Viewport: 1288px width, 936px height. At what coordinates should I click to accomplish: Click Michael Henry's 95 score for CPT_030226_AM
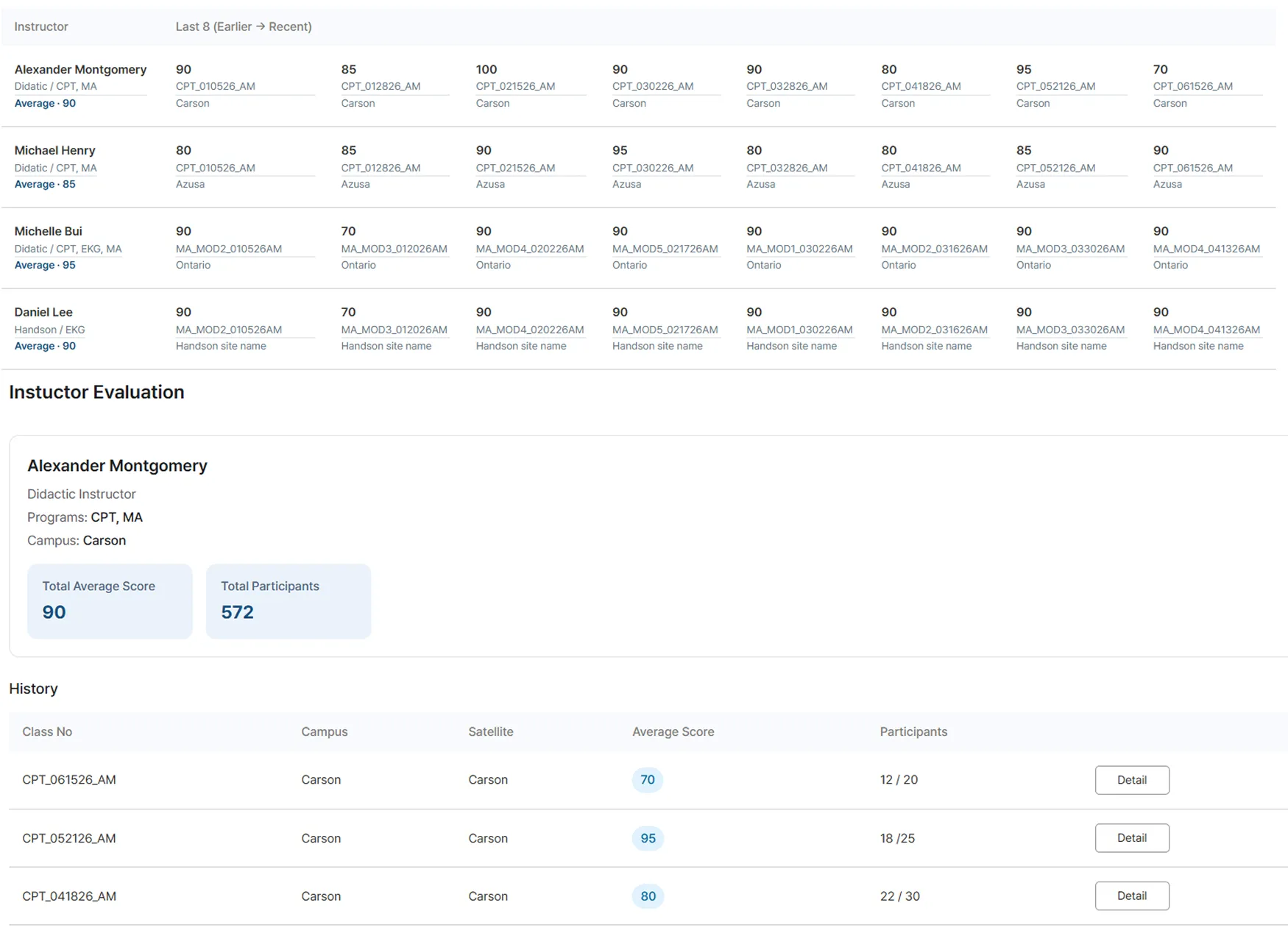(620, 150)
